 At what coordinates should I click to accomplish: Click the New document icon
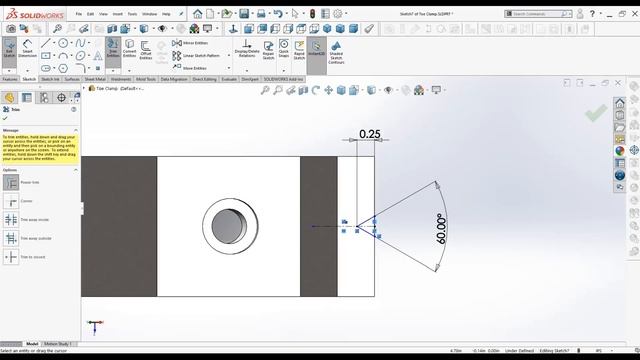coord(210,14)
